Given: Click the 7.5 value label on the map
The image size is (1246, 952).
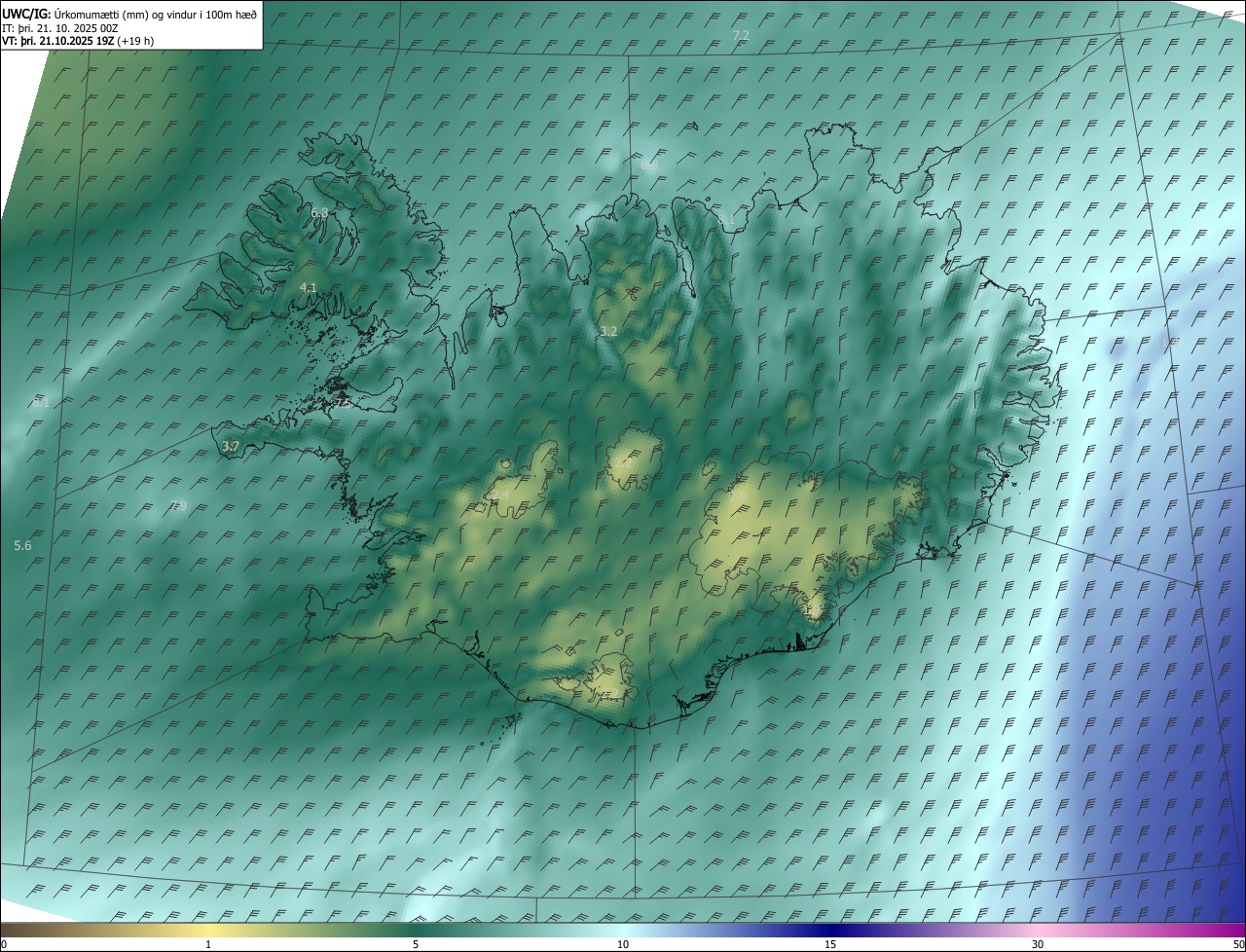Looking at the screenshot, I should coord(343,402).
